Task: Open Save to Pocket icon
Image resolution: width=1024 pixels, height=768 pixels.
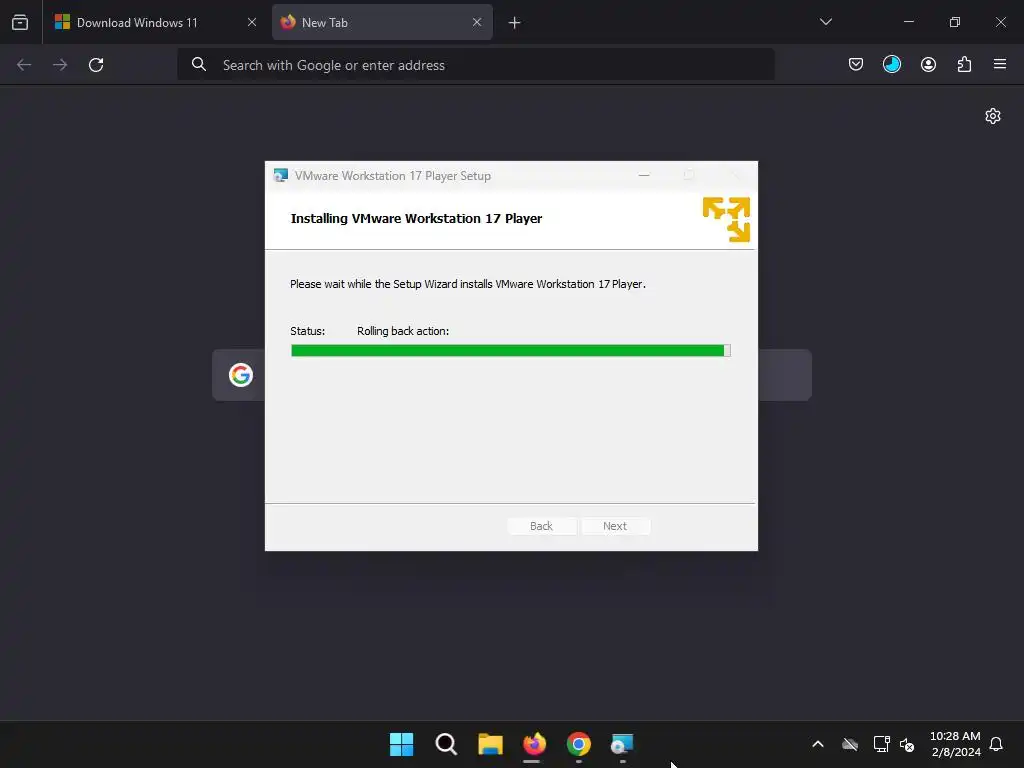Action: coord(856,64)
